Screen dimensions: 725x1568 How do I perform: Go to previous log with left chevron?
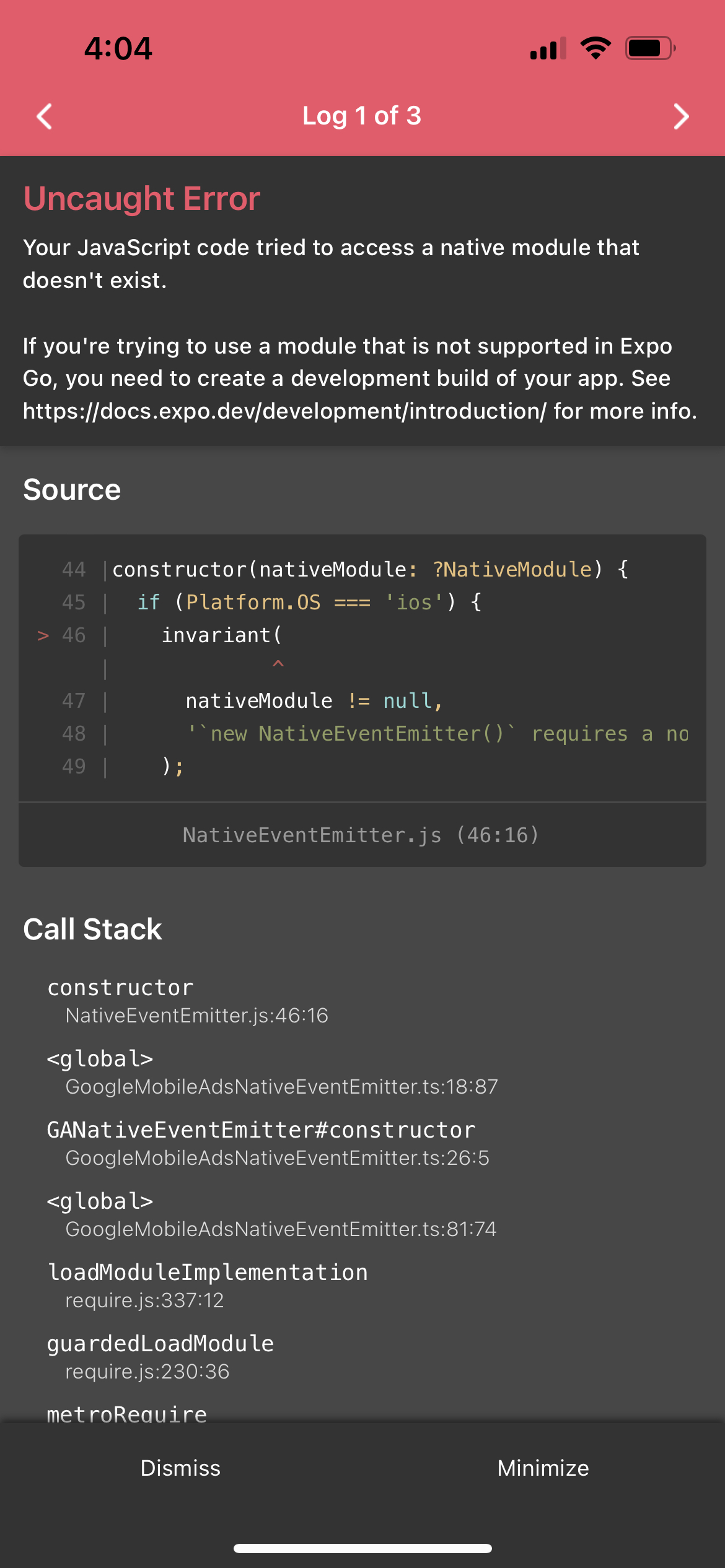pos(44,116)
